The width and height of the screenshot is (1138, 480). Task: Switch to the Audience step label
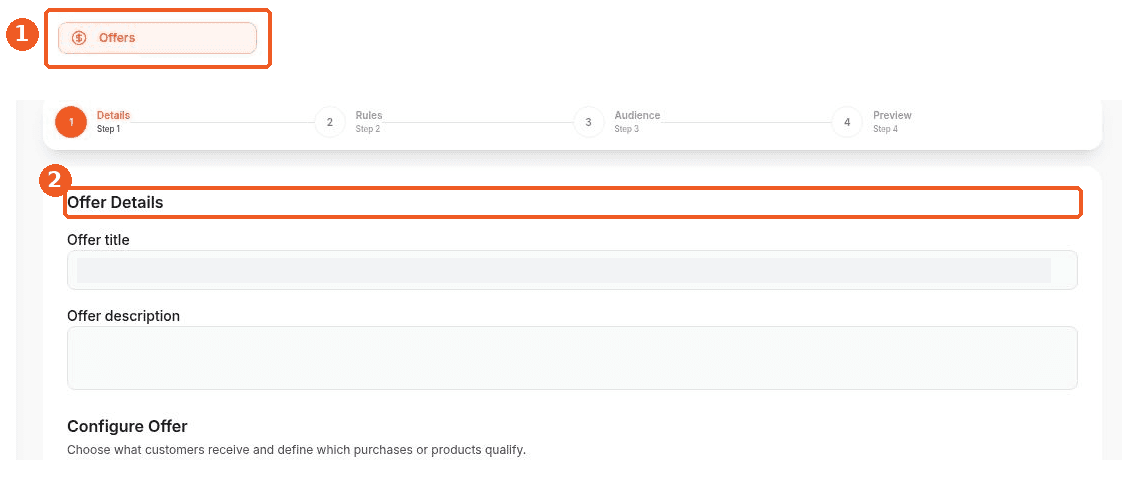pyautogui.click(x=637, y=115)
